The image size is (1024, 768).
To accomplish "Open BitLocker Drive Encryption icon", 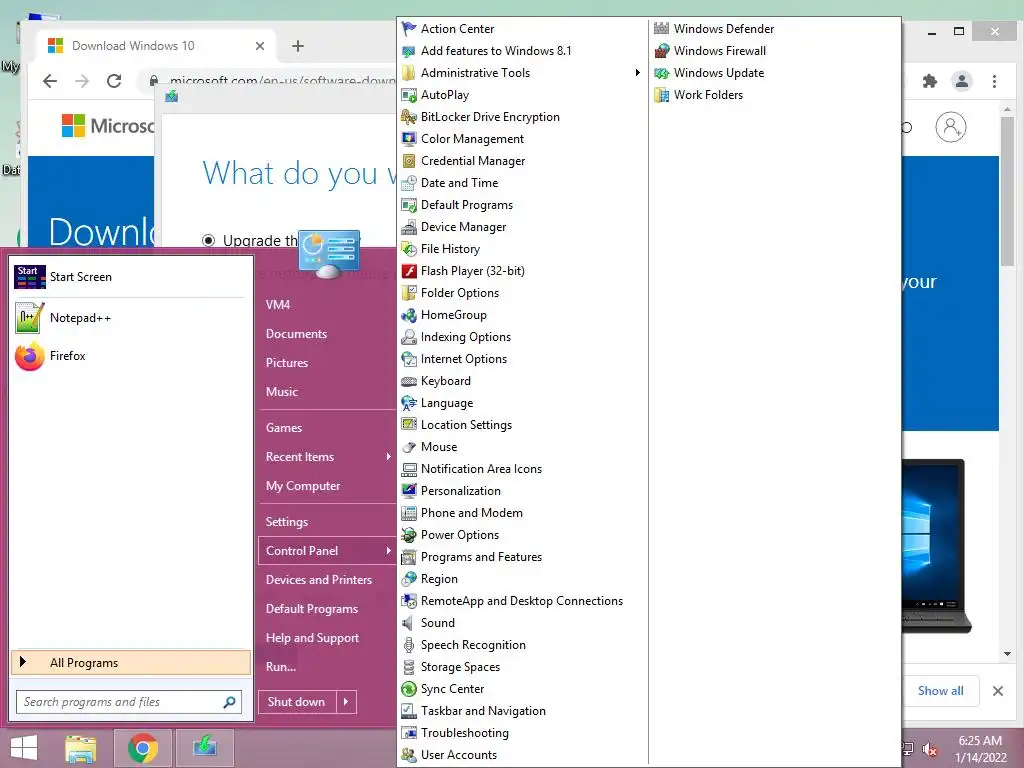I will (409, 117).
